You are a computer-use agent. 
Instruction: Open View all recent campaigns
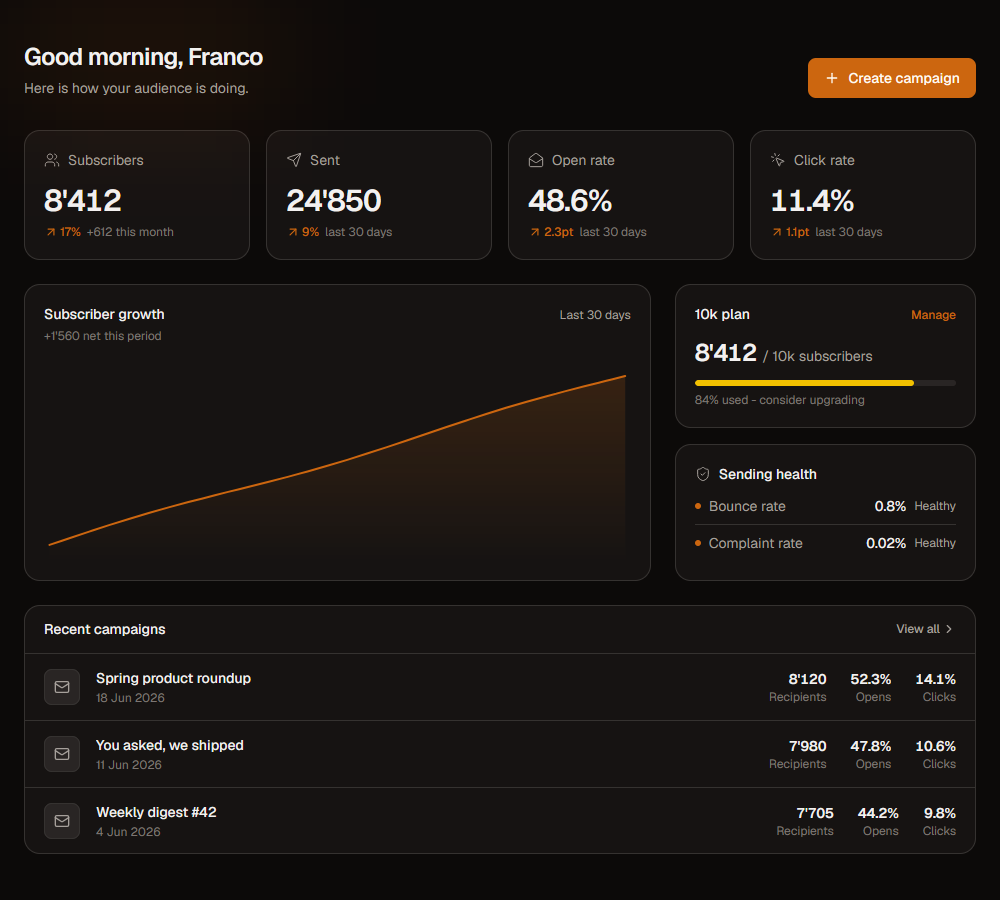coord(924,629)
